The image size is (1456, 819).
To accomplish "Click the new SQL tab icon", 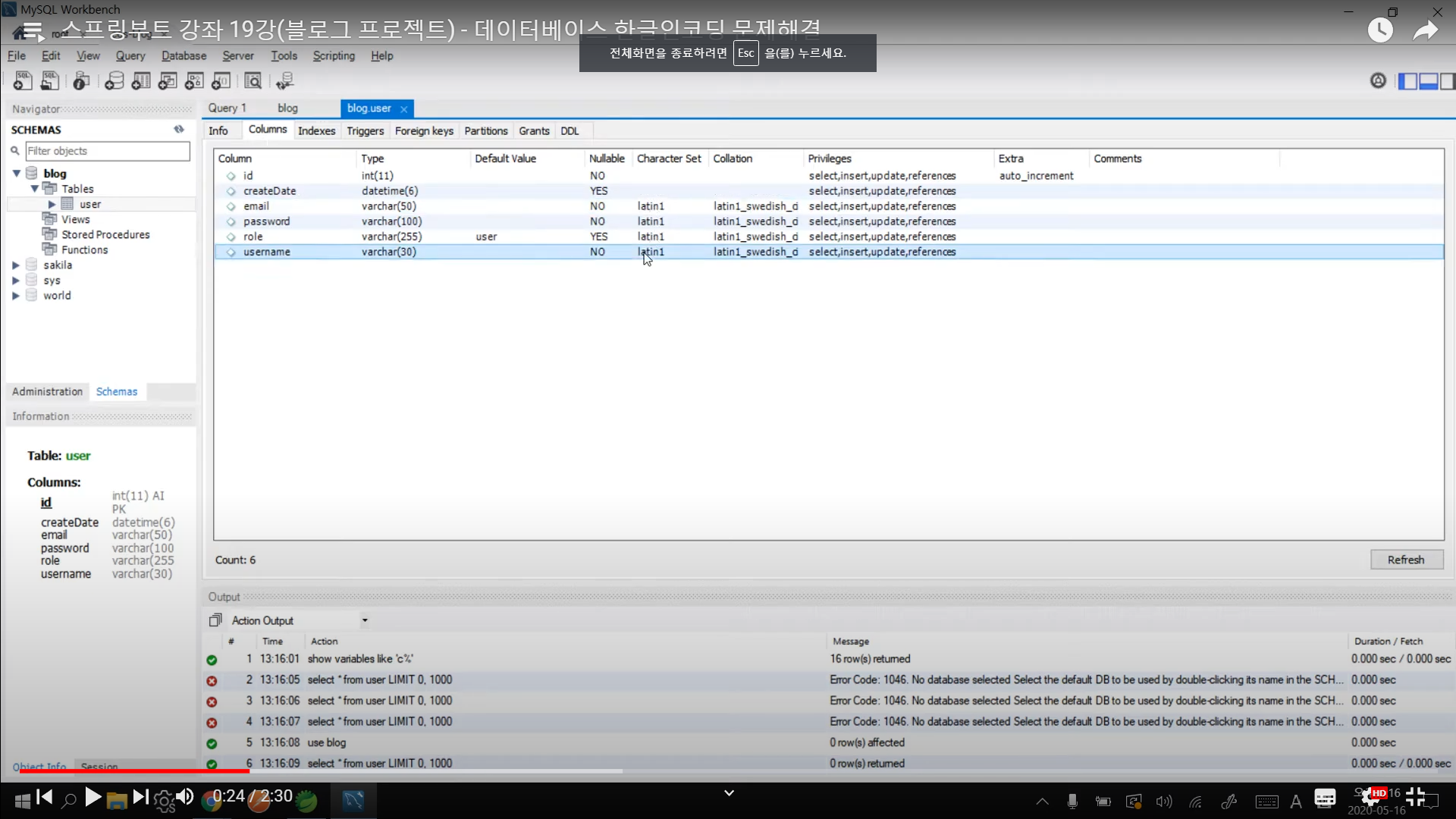I will pos(23,80).
